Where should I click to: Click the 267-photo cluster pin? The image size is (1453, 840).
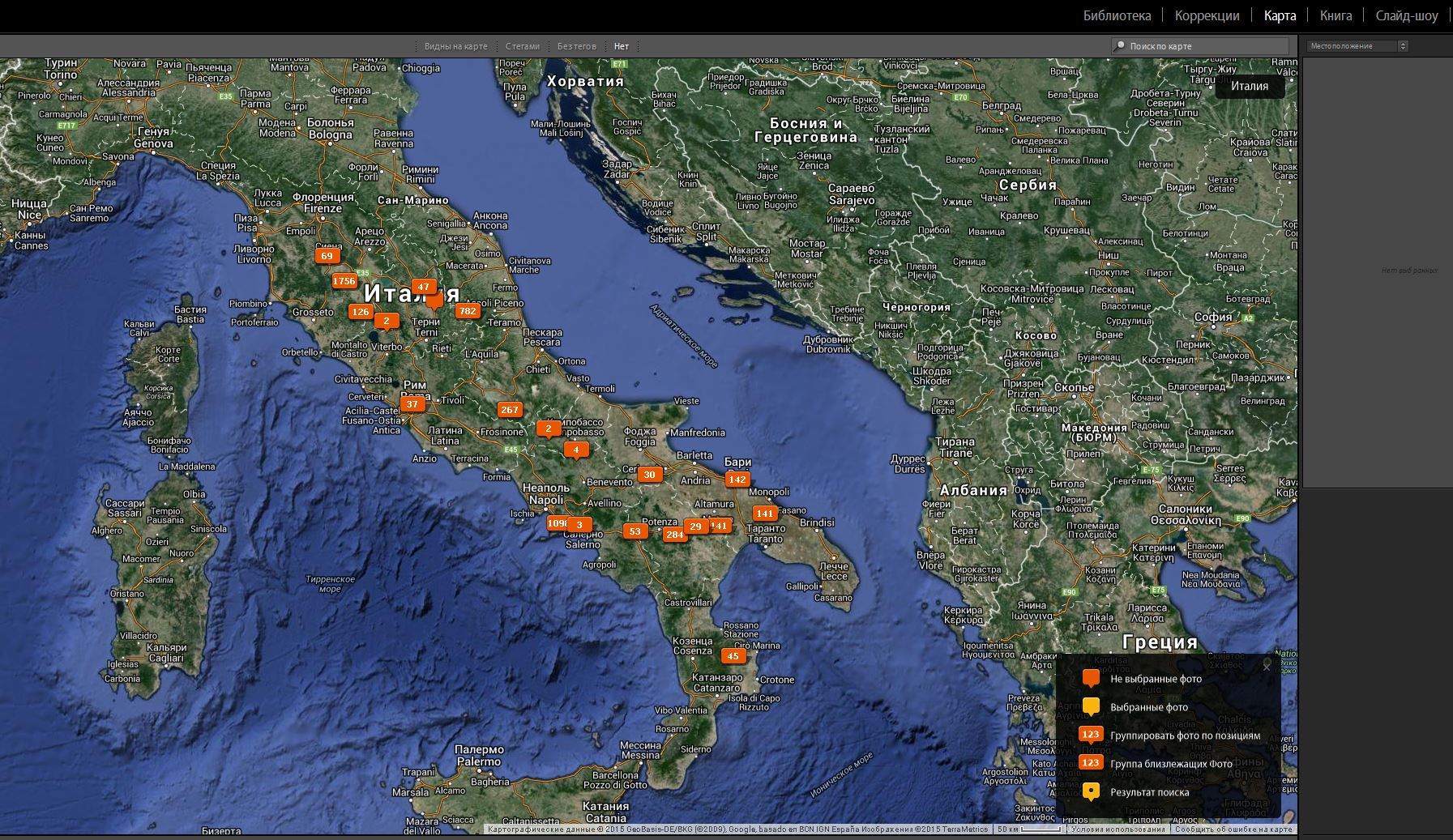point(510,410)
